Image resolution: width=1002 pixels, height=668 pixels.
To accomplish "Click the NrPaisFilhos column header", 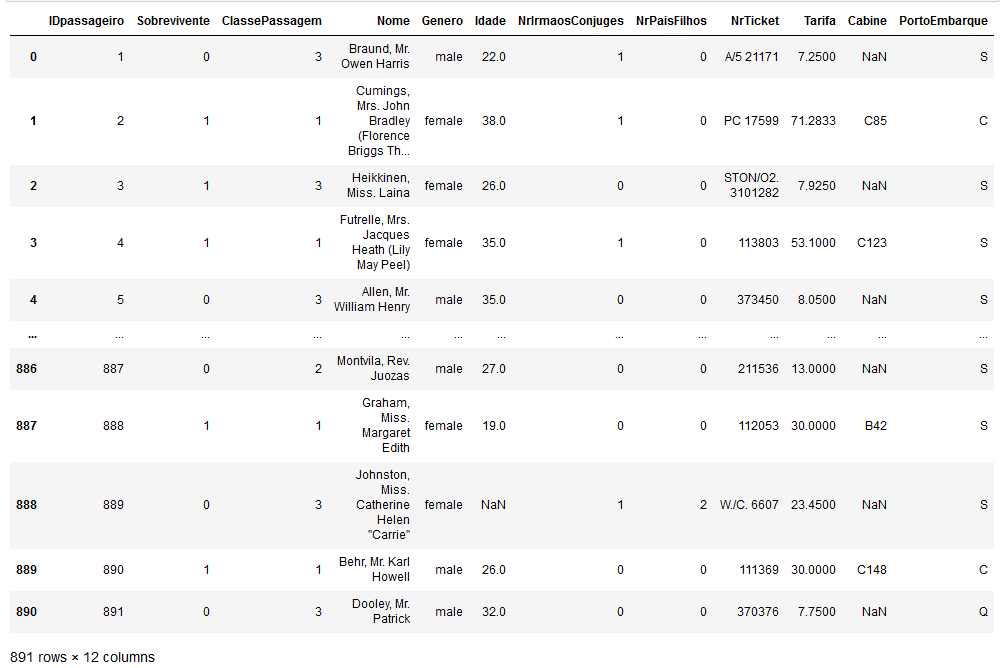I will point(671,20).
